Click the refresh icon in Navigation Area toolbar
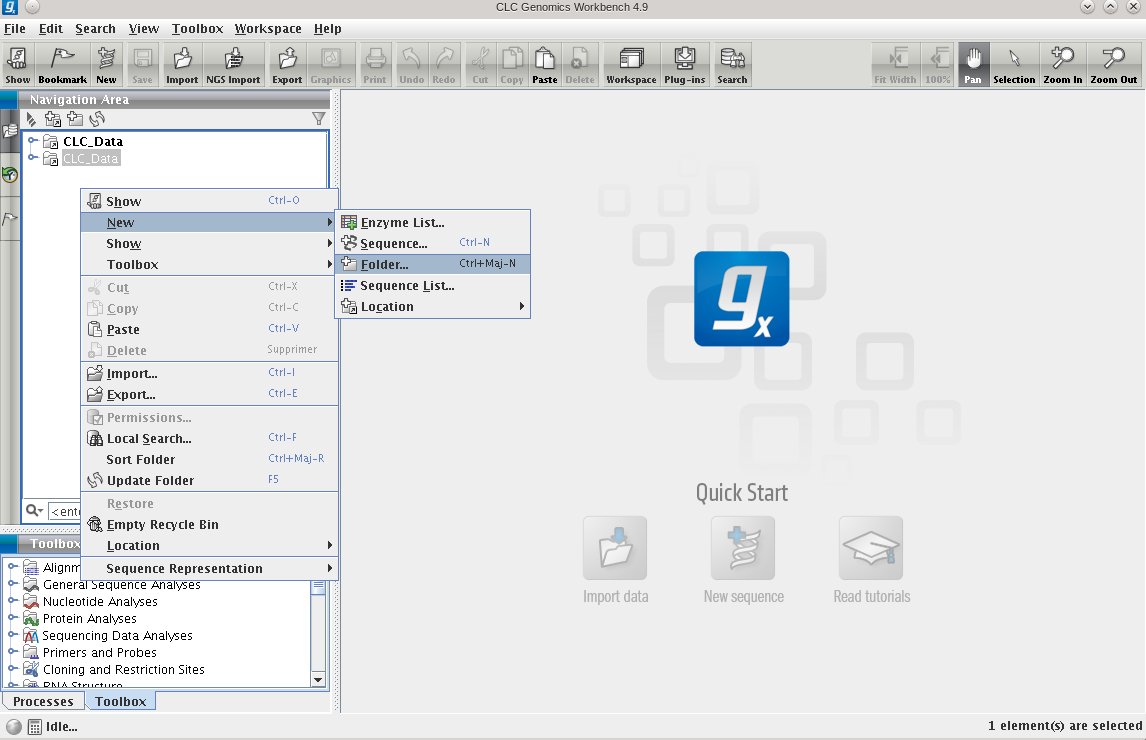The width and height of the screenshot is (1146, 740). 96,118
